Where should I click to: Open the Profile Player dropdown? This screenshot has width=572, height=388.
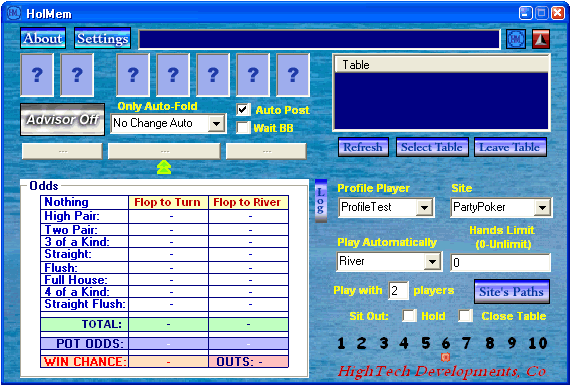pyautogui.click(x=424, y=207)
